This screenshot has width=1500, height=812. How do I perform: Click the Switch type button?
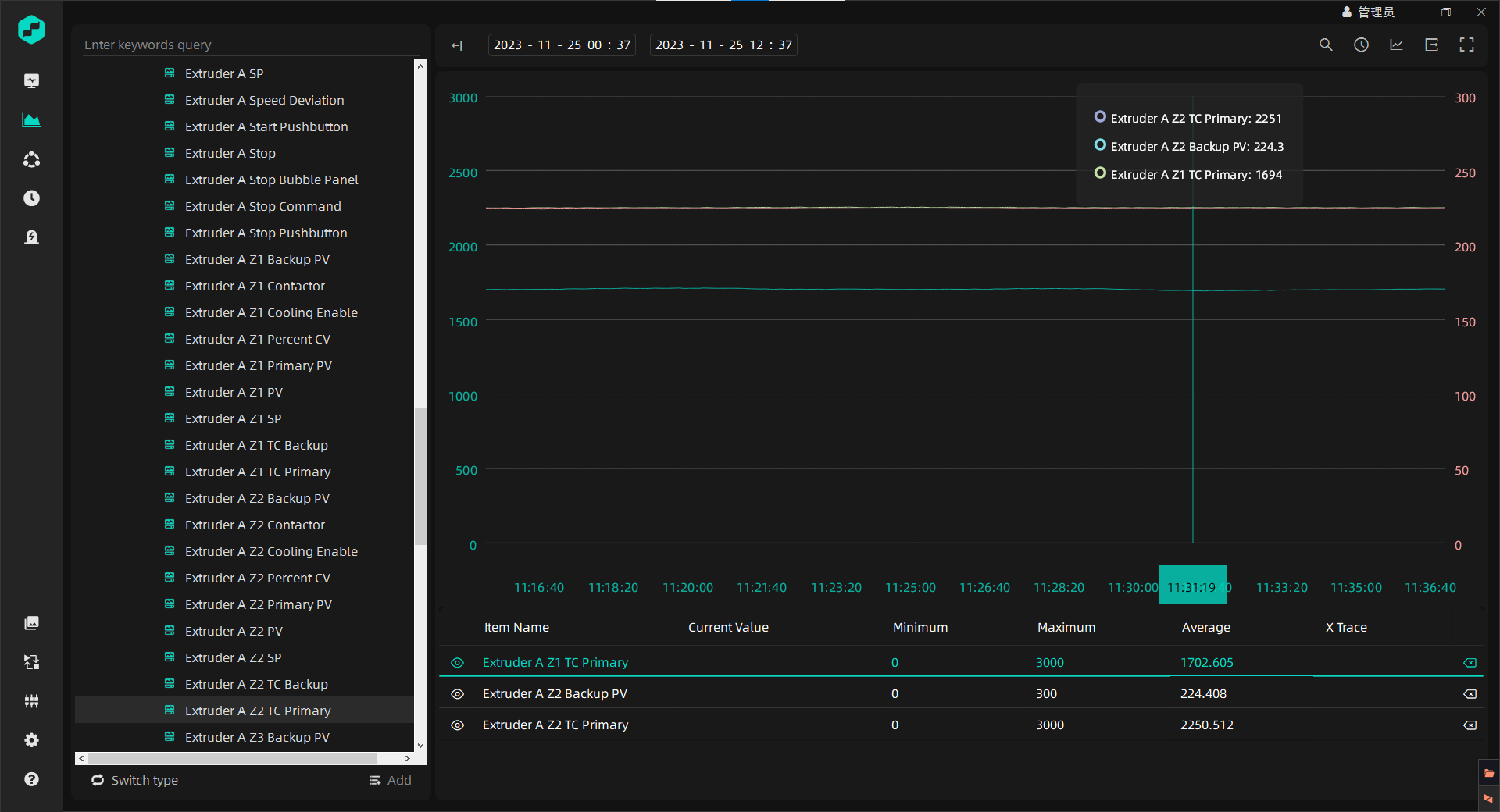[135, 780]
